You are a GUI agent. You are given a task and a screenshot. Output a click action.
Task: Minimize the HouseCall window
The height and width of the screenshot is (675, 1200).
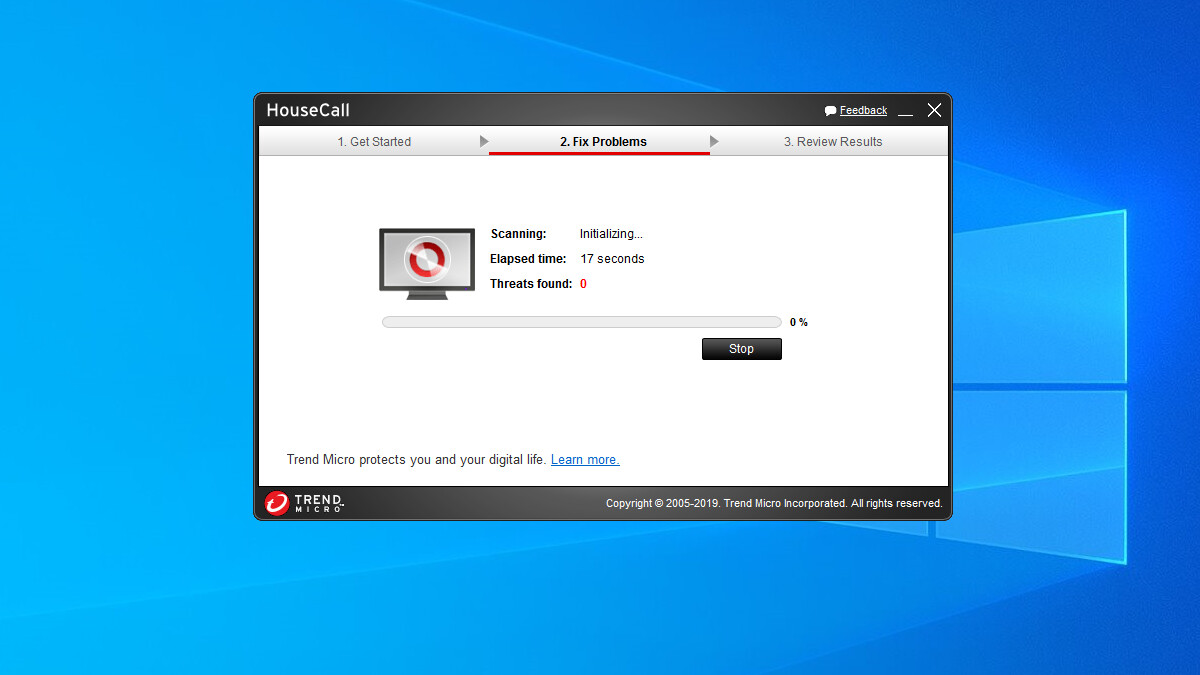[905, 112]
